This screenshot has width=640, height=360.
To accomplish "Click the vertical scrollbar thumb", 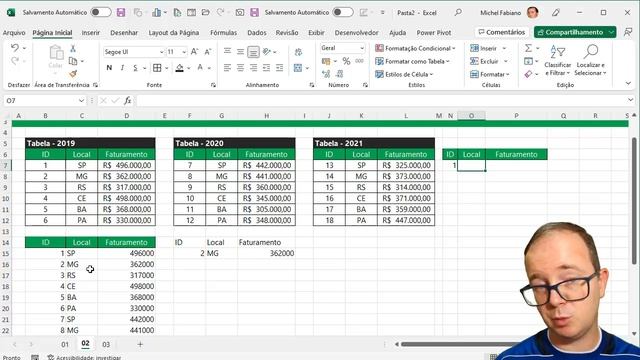I will [633, 200].
